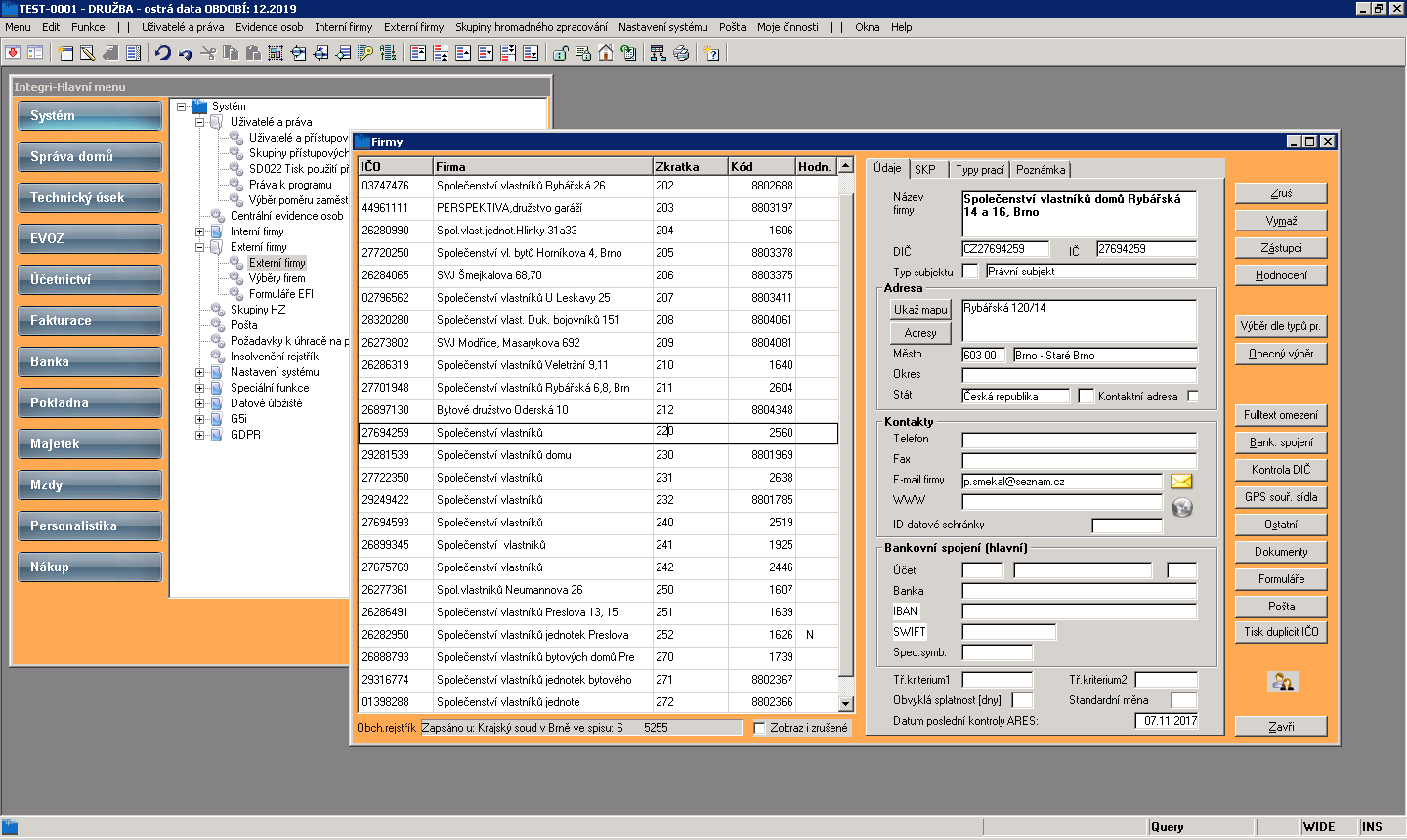The image size is (1407, 840).
Task: Click the red arrow icon at toolbar start
Action: (x=13, y=53)
